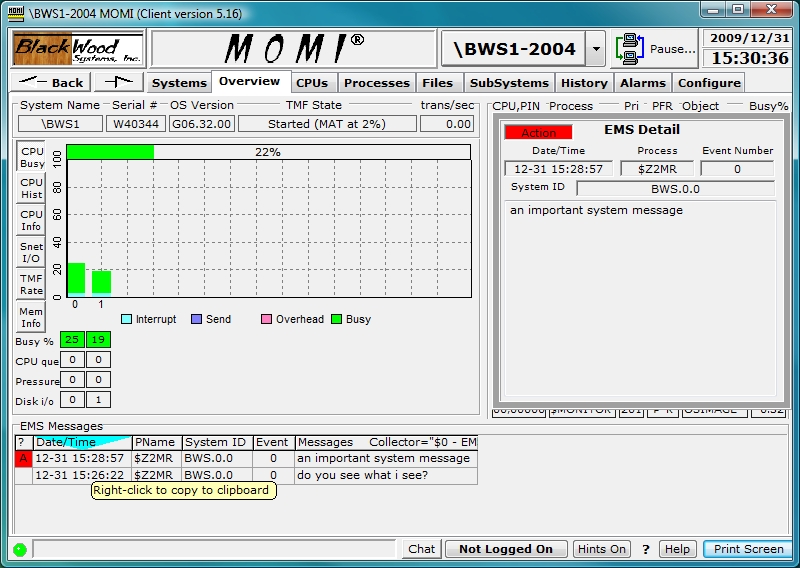The height and width of the screenshot is (568, 800).
Task: Click the TMF State field
Action: (327, 124)
